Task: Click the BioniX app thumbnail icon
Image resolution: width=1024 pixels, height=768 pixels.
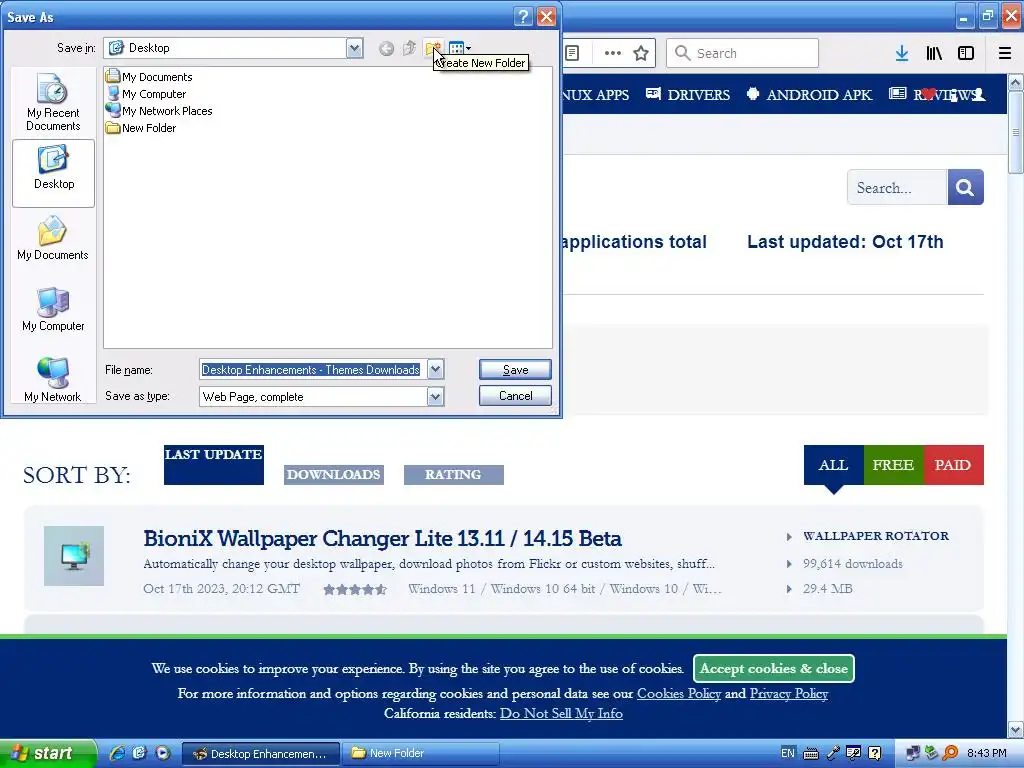Action: [x=74, y=556]
